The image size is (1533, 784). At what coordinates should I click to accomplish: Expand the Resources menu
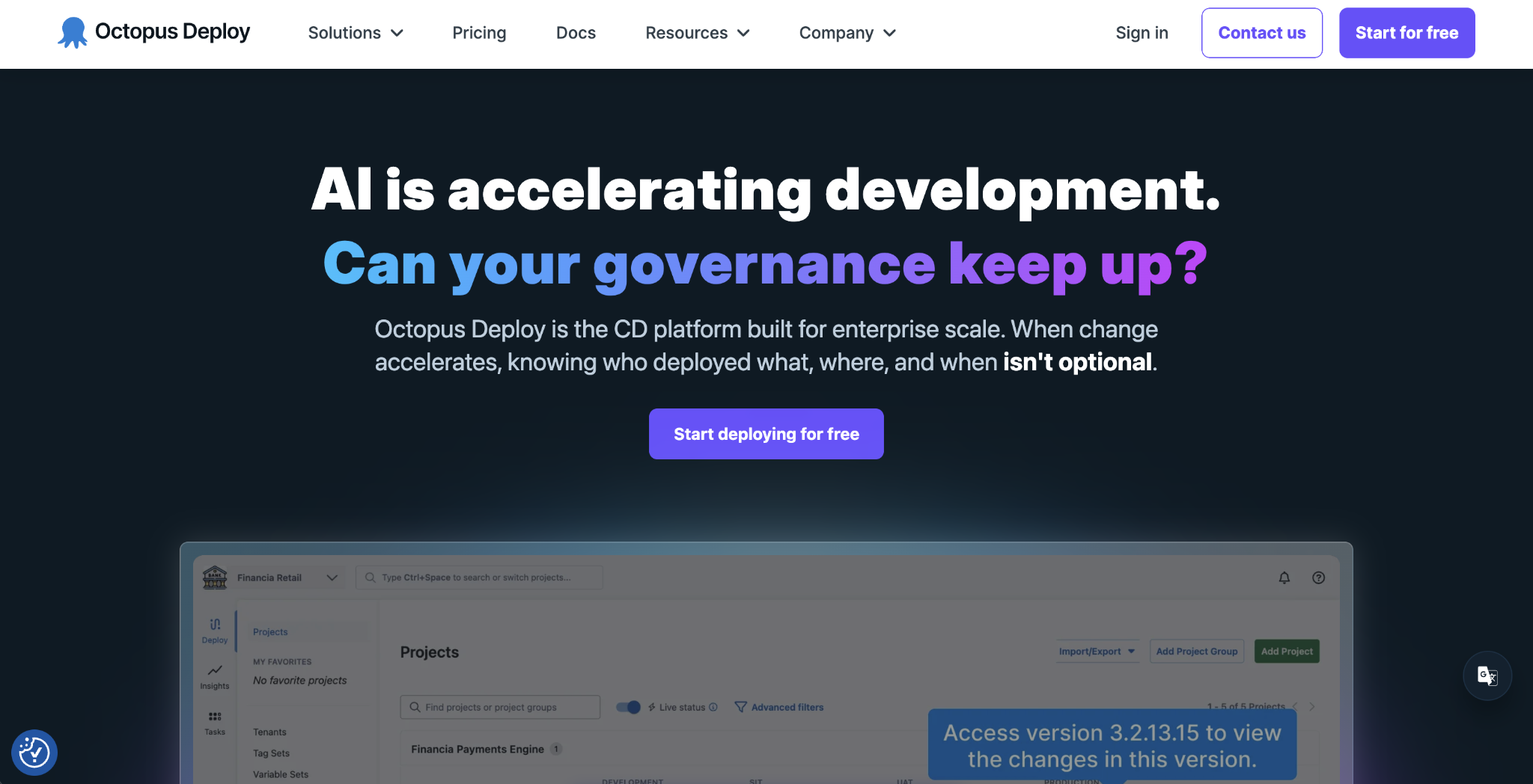[x=698, y=33]
